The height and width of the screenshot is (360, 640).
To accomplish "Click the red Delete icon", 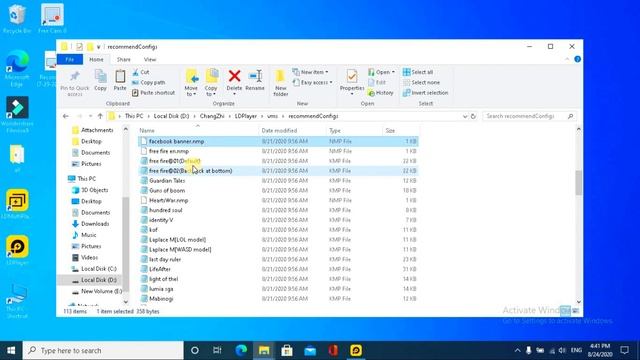I will [x=234, y=76].
